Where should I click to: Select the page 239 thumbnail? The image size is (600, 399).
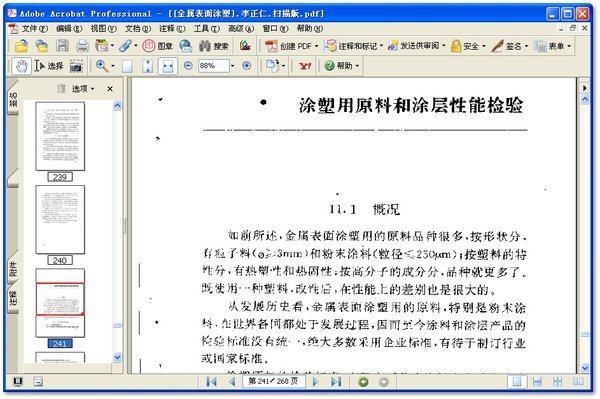point(60,136)
